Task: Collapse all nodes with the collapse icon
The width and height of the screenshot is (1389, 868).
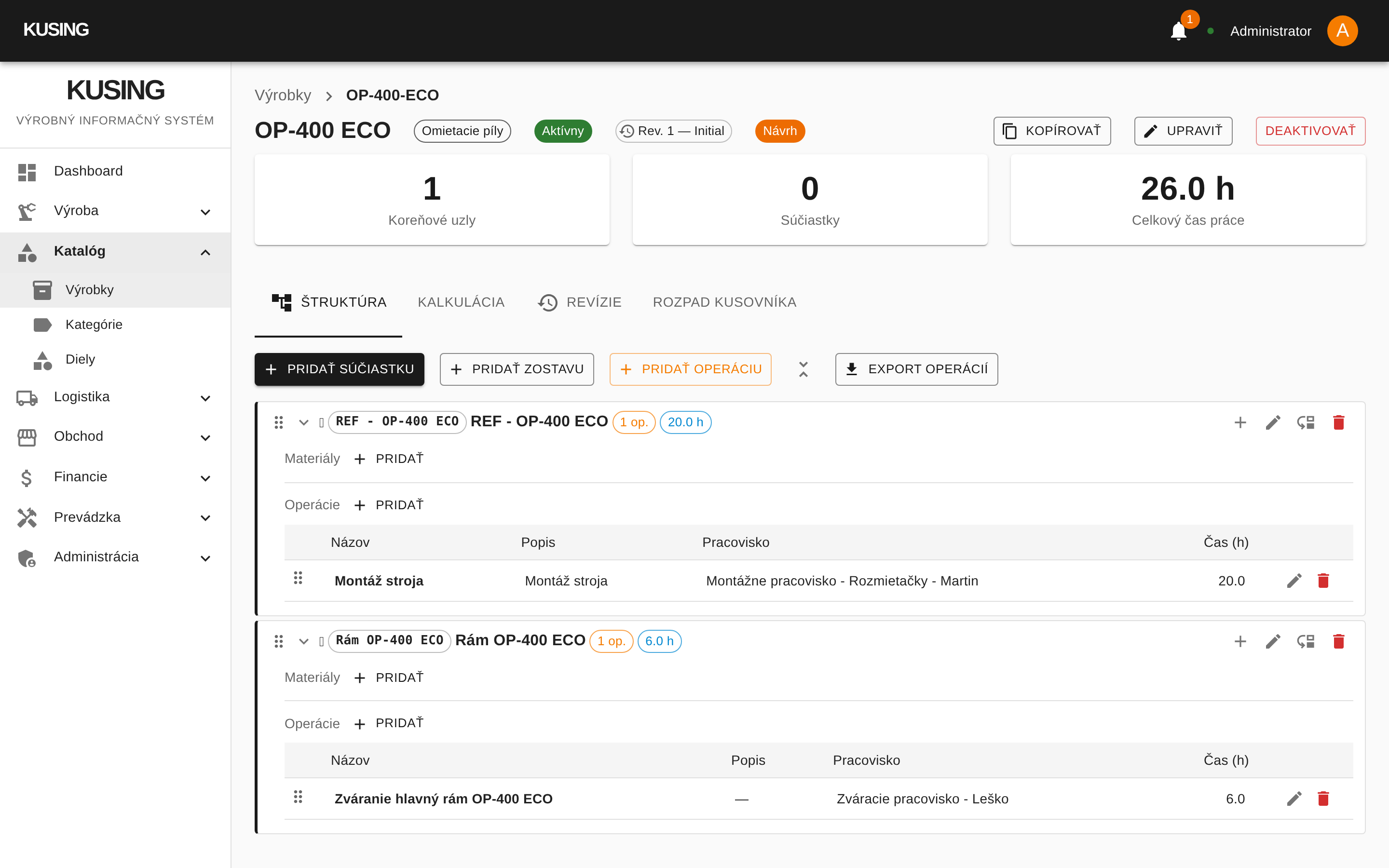Action: 803,369
